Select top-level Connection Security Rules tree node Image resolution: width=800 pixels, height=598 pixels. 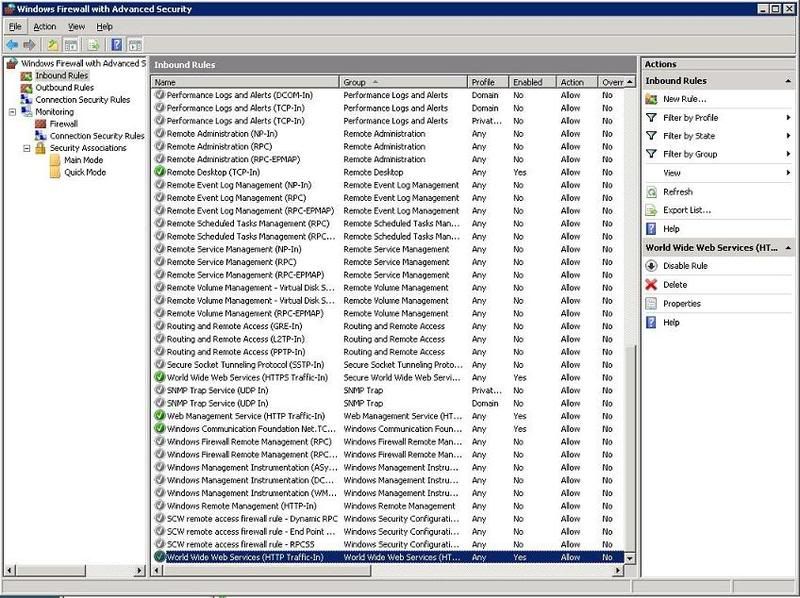pos(83,100)
